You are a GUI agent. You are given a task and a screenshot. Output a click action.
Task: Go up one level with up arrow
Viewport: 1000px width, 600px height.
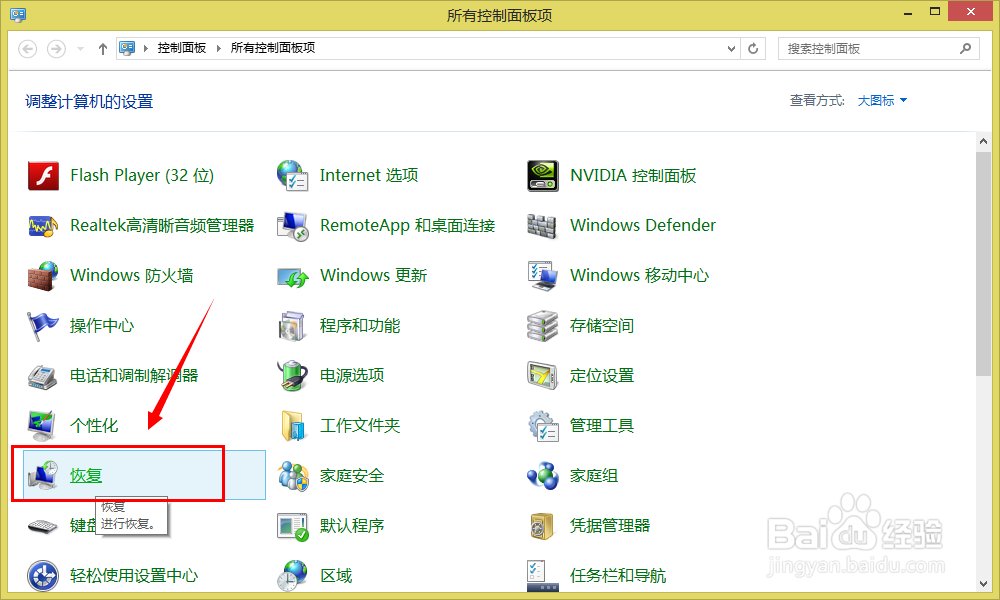click(103, 49)
